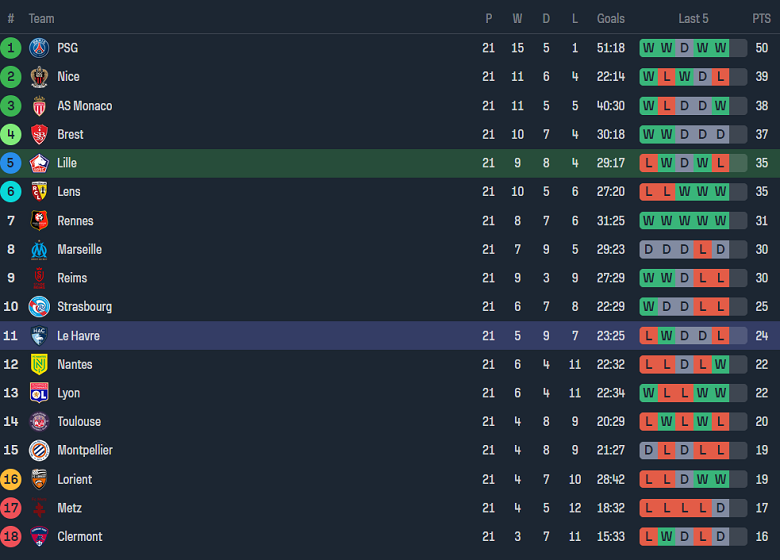Image resolution: width=780 pixels, height=560 pixels.
Task: Sort table by Goals column header
Action: [x=610, y=19]
